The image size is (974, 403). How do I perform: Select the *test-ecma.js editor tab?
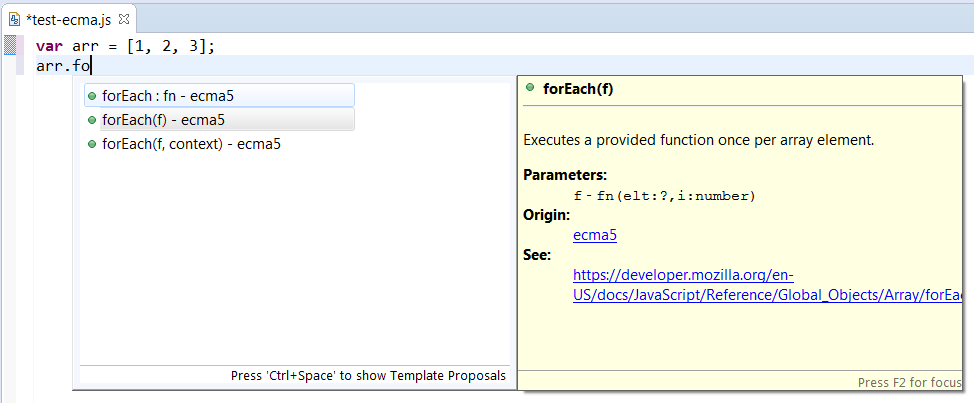click(68, 20)
